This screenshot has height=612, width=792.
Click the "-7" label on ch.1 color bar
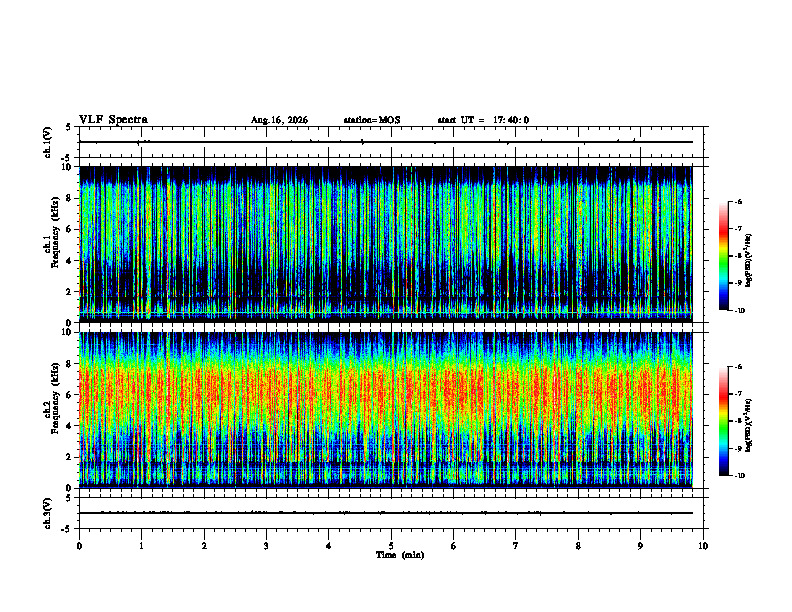pyautogui.click(x=738, y=229)
